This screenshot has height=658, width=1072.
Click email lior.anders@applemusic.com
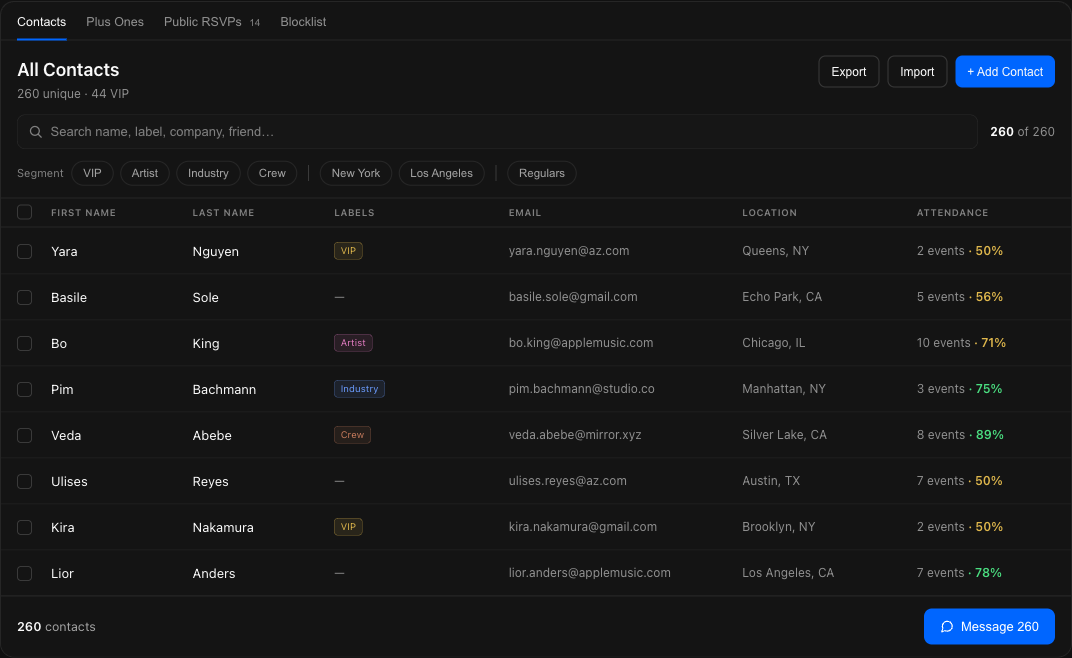coord(589,573)
